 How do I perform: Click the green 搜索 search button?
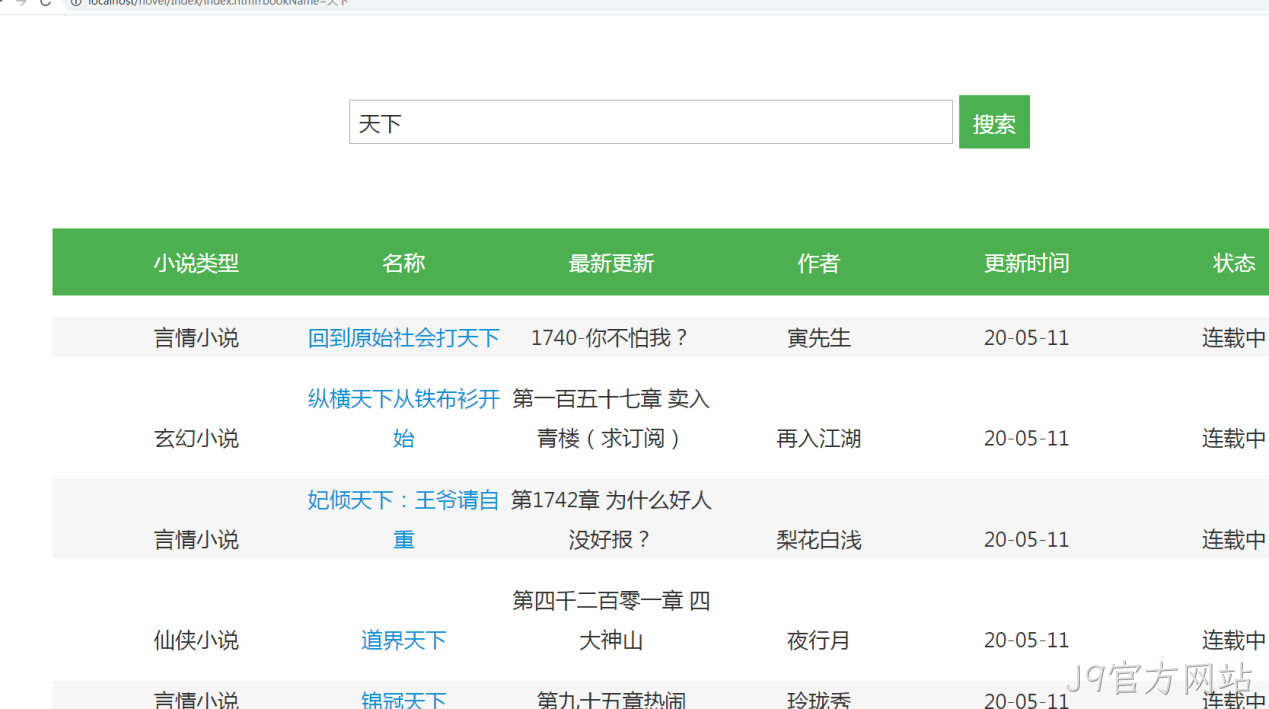point(994,122)
